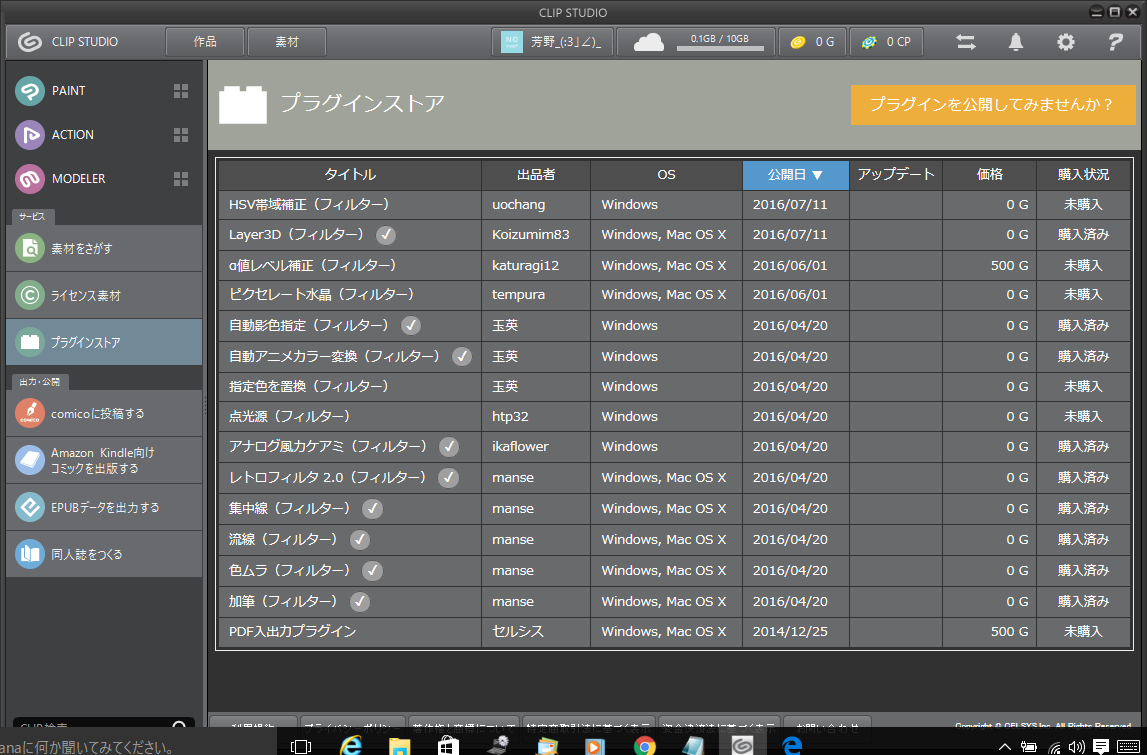1147x755 pixels.
Task: Select プラグインストア in the sidebar
Action: [104, 342]
